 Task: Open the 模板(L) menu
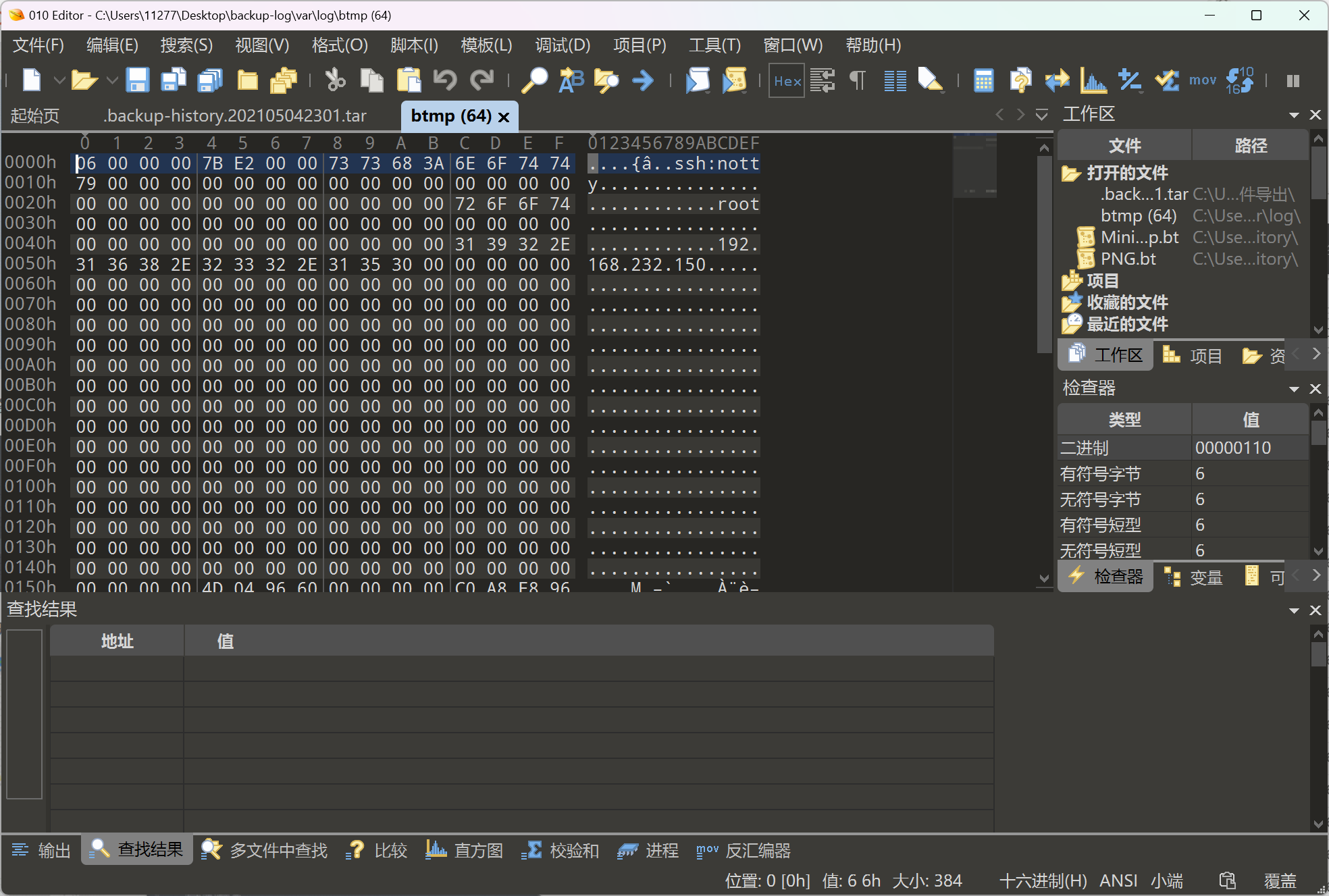coord(486,45)
